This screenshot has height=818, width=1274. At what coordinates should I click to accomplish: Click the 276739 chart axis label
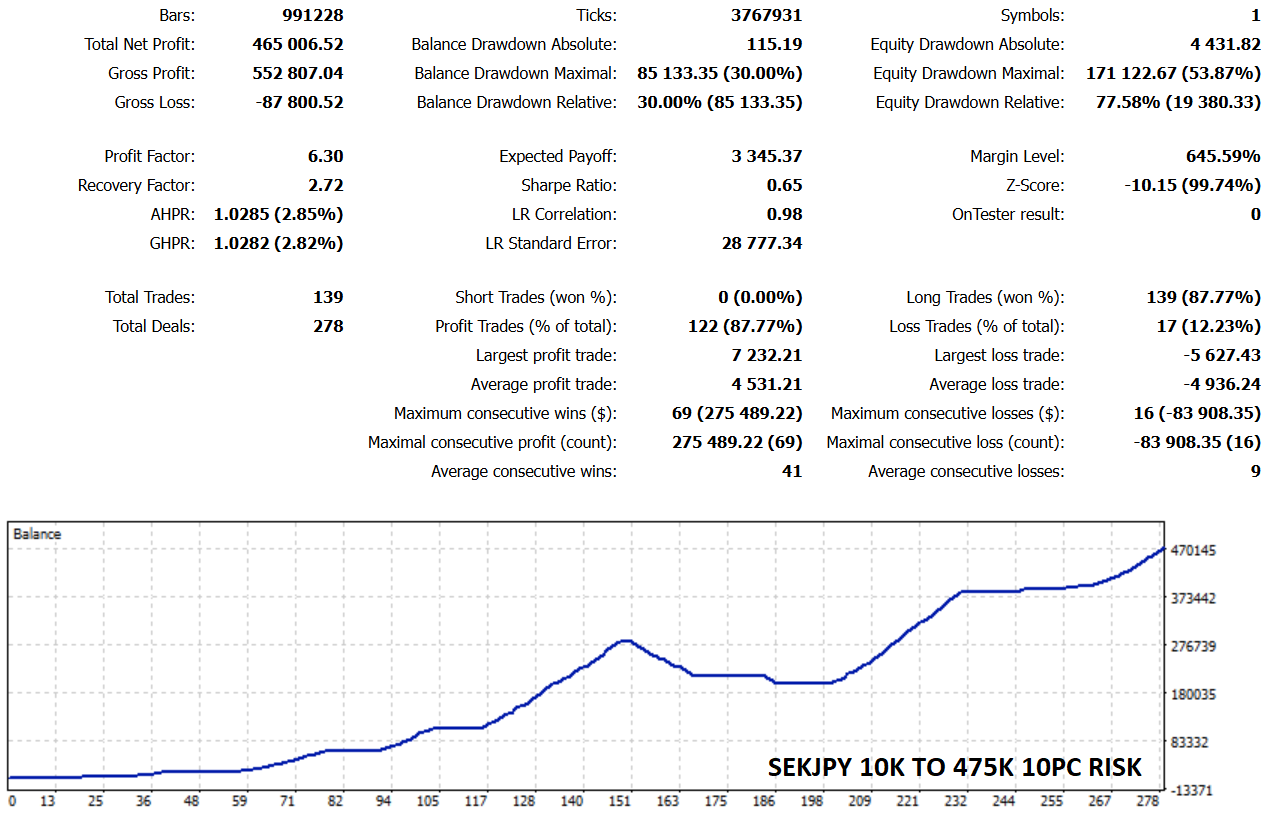(1193, 647)
